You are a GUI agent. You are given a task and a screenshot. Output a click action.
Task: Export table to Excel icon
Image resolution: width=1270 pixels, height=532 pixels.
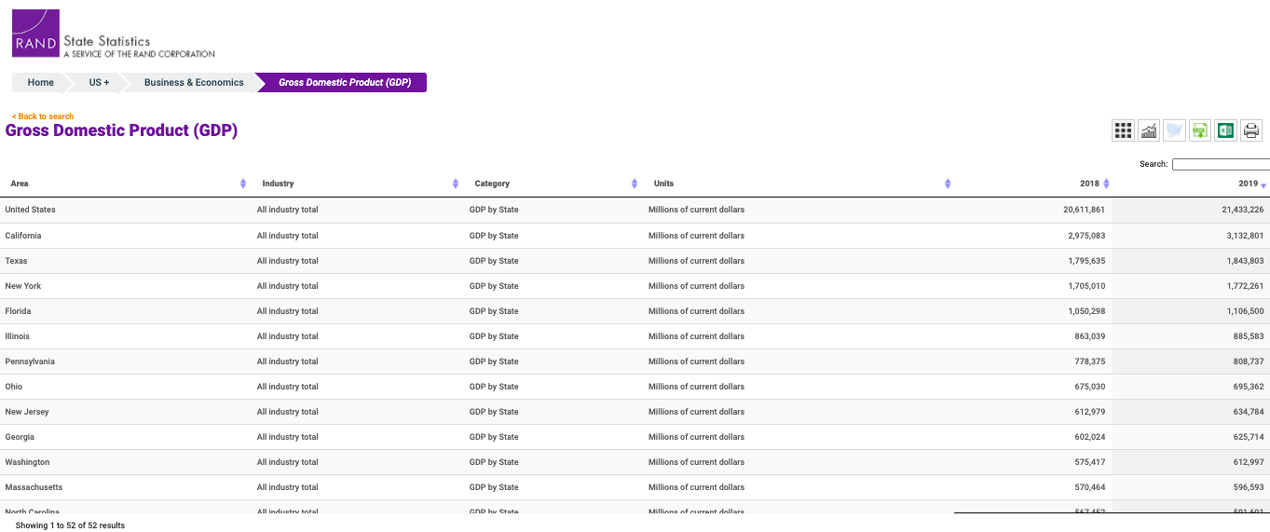tap(1225, 131)
